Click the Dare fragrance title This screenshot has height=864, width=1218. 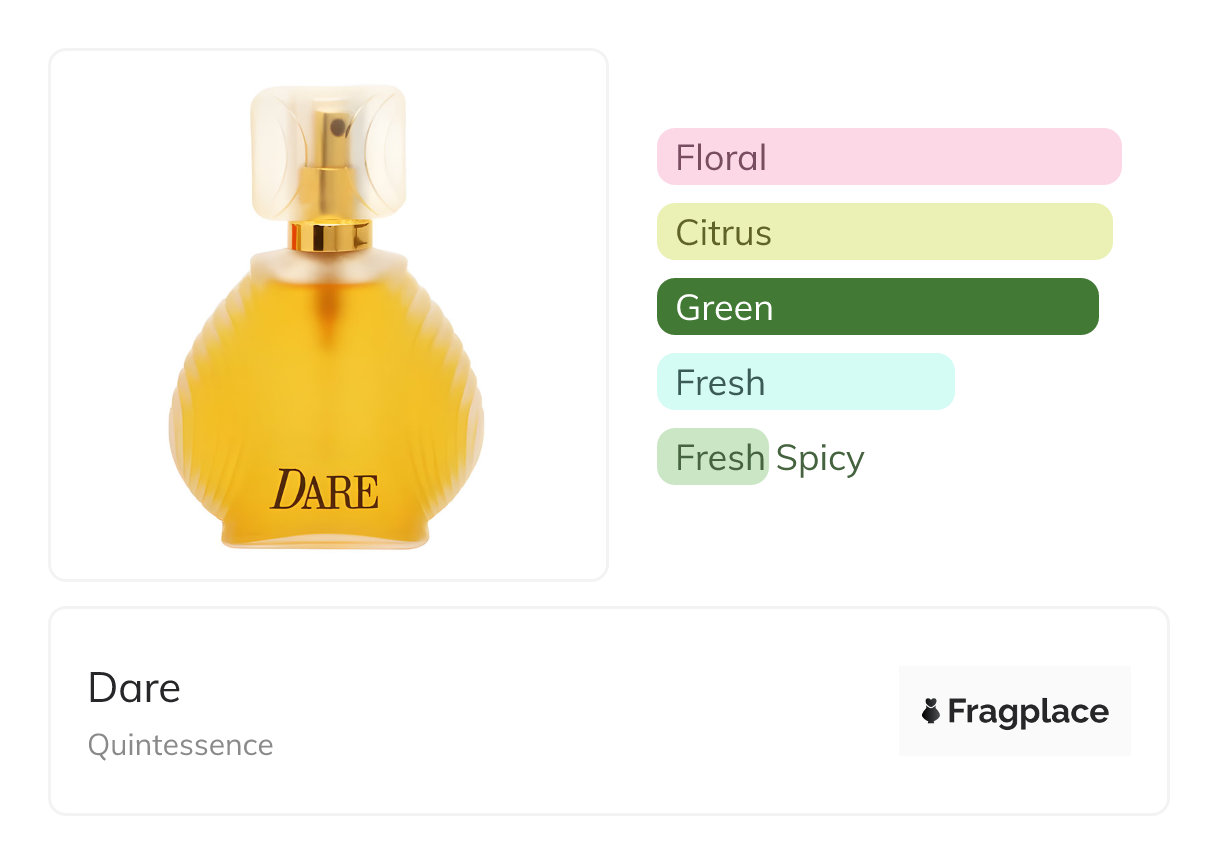(134, 688)
